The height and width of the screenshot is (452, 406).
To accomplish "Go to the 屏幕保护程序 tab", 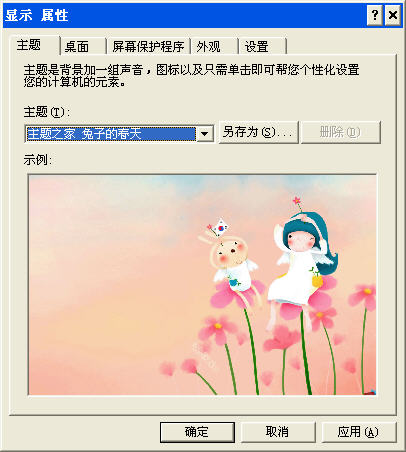I will (x=148, y=47).
